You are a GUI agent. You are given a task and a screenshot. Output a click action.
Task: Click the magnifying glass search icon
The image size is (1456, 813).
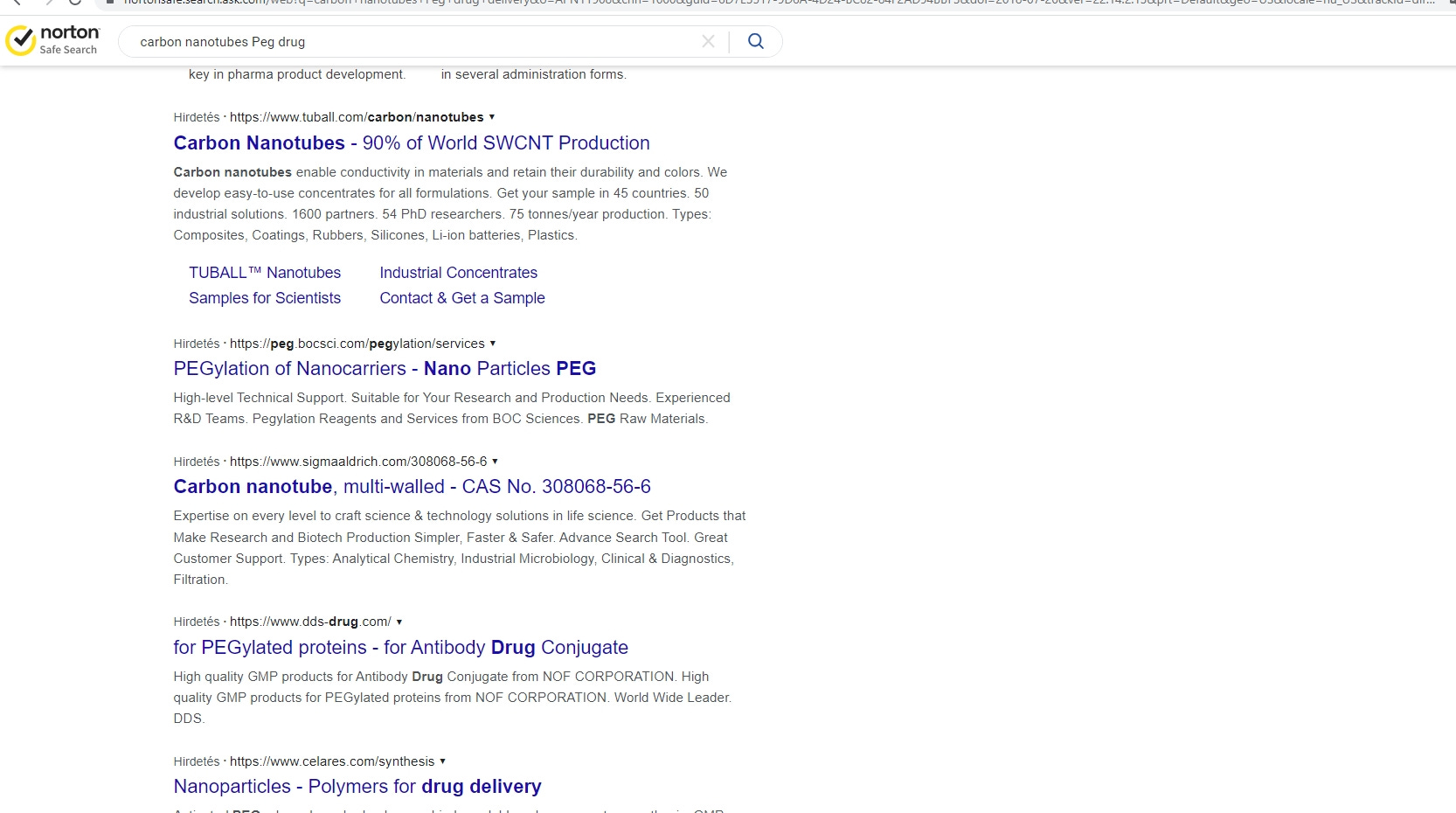tap(756, 41)
